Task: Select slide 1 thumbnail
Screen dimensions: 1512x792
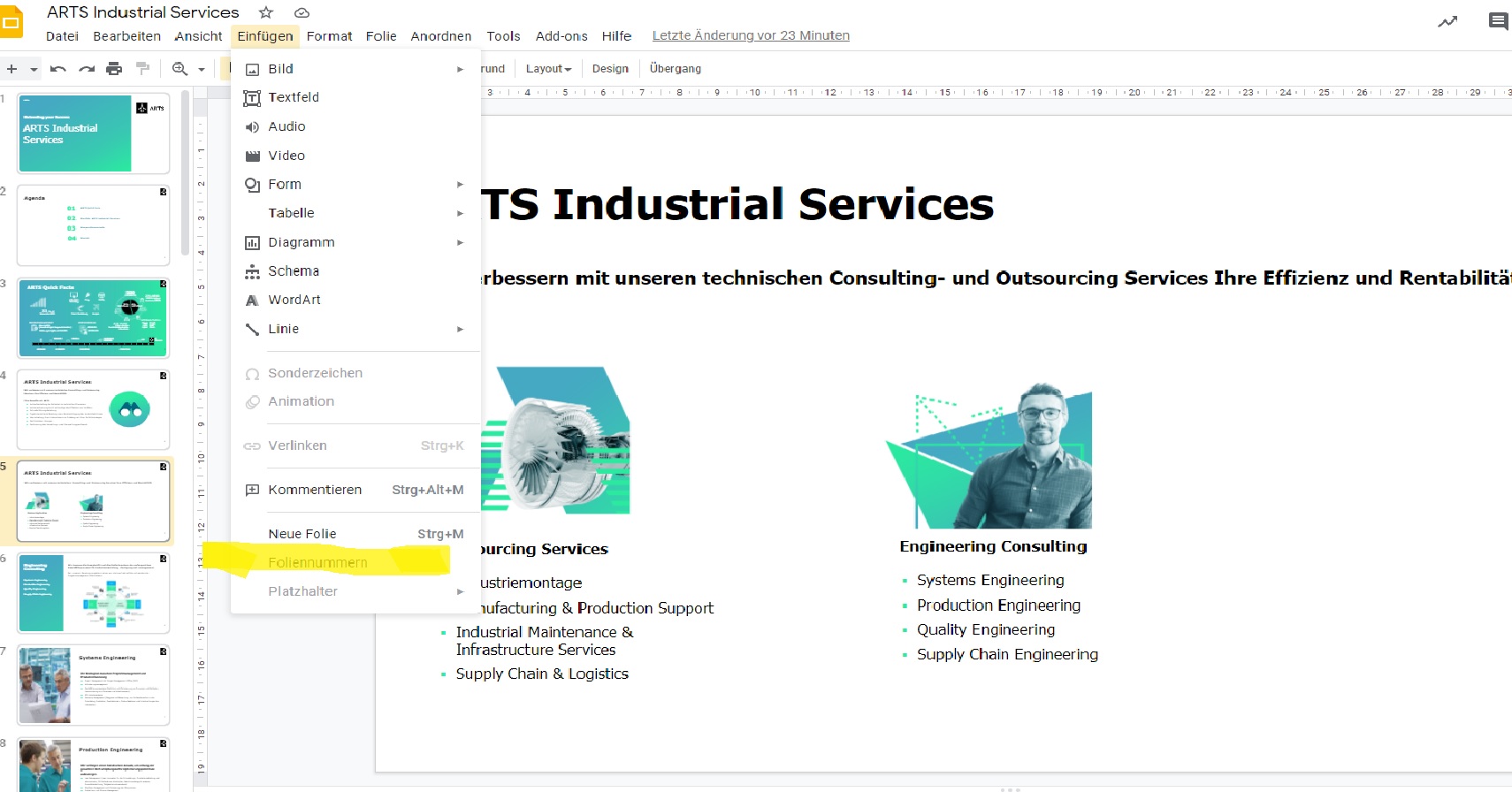Action: click(93, 133)
